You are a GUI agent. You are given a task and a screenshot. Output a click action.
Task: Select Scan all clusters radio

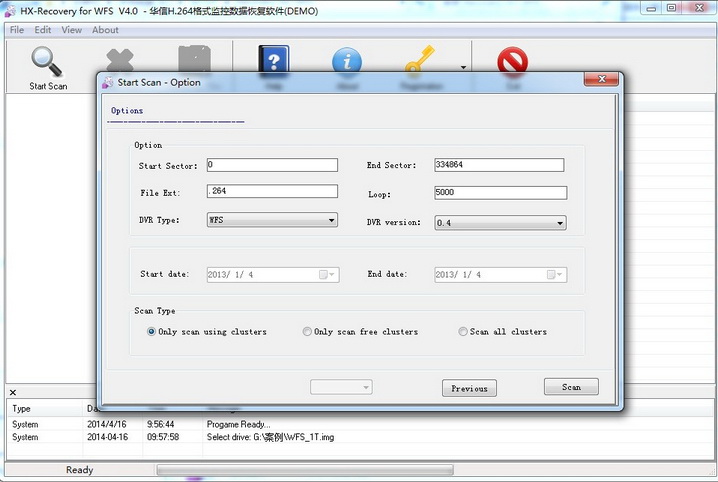tap(462, 331)
